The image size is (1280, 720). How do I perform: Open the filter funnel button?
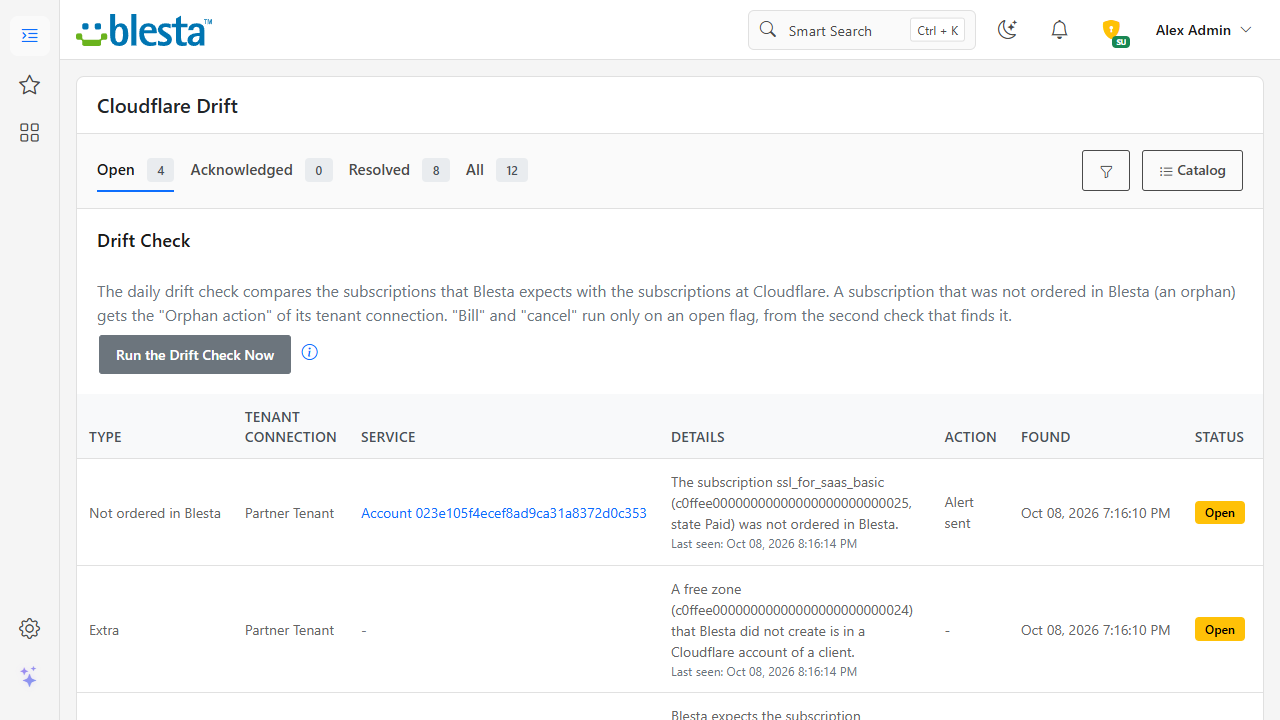tap(1106, 170)
